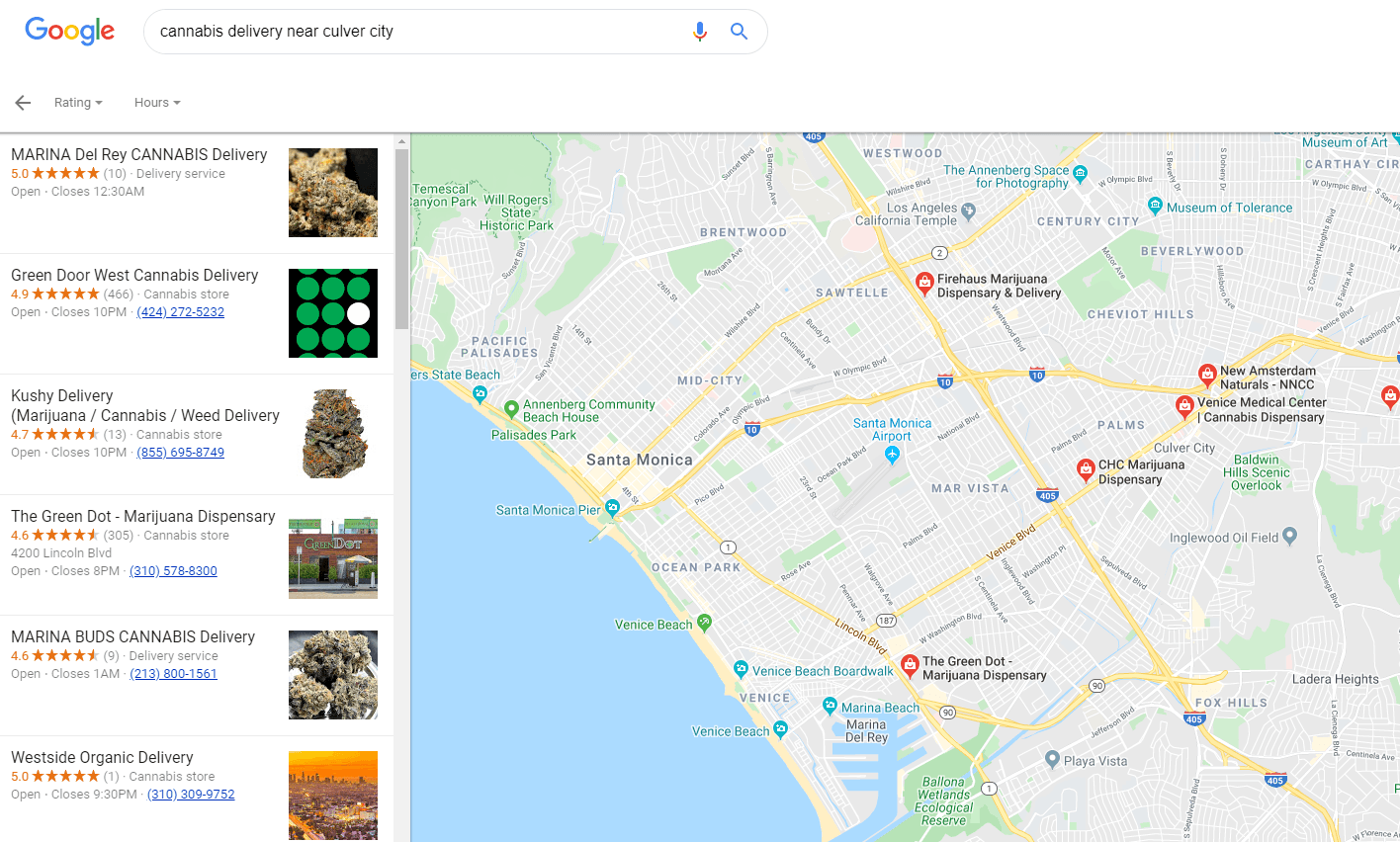This screenshot has height=842, width=1400.
Task: Click the results list scrollbar
Action: pyautogui.click(x=401, y=240)
